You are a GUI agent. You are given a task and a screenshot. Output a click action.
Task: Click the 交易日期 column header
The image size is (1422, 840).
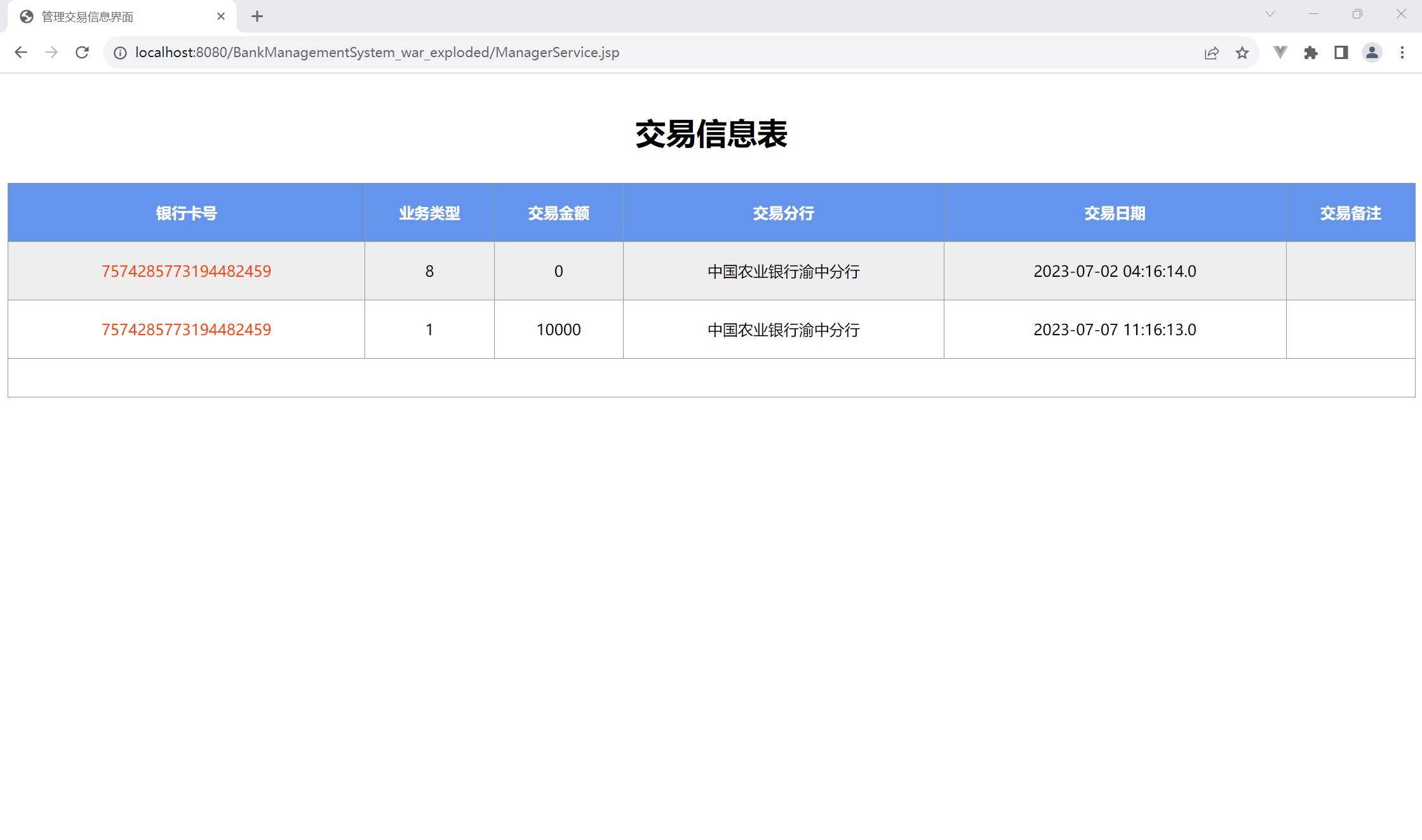pyautogui.click(x=1114, y=213)
